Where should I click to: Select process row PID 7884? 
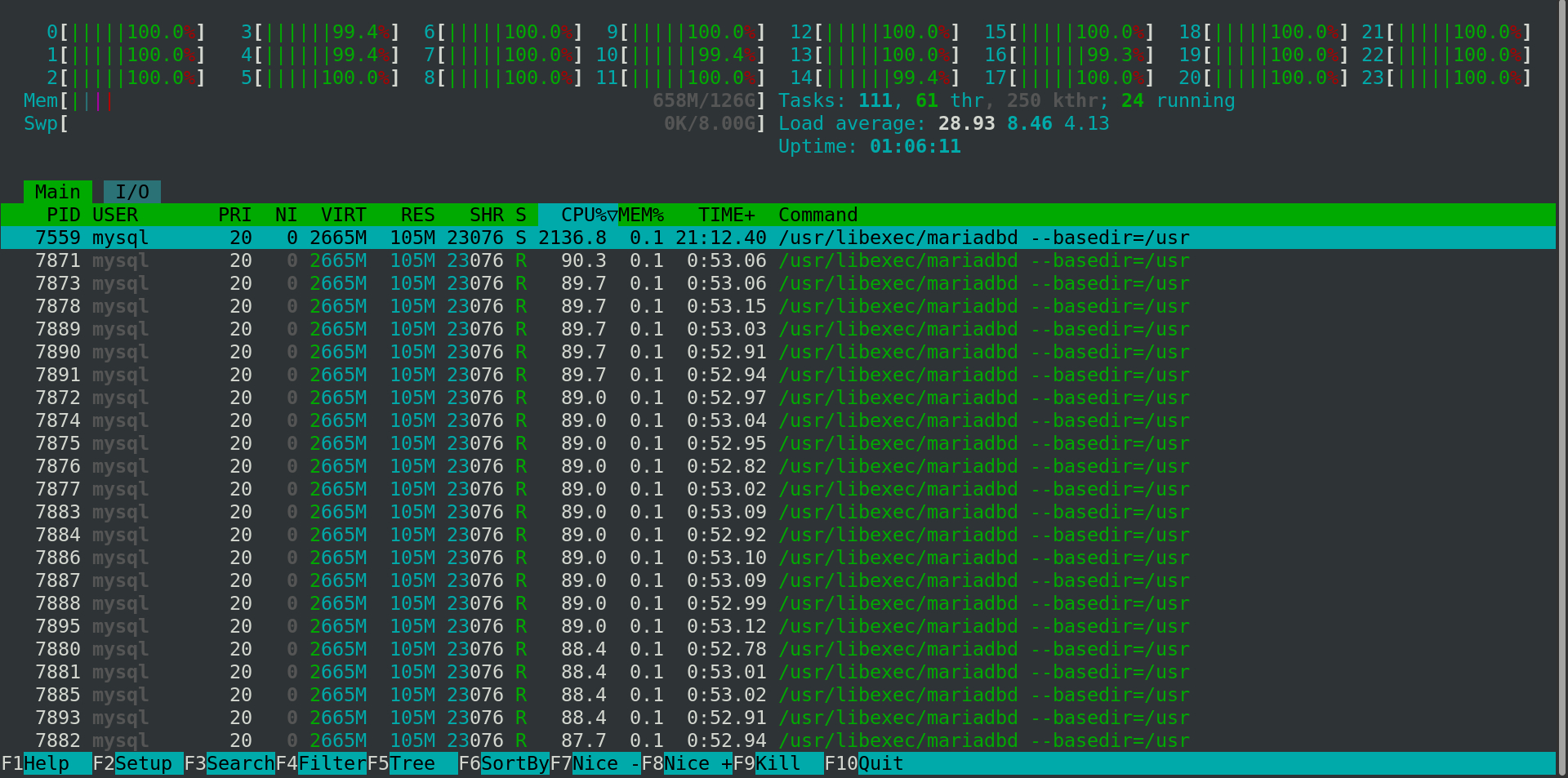tap(778, 535)
